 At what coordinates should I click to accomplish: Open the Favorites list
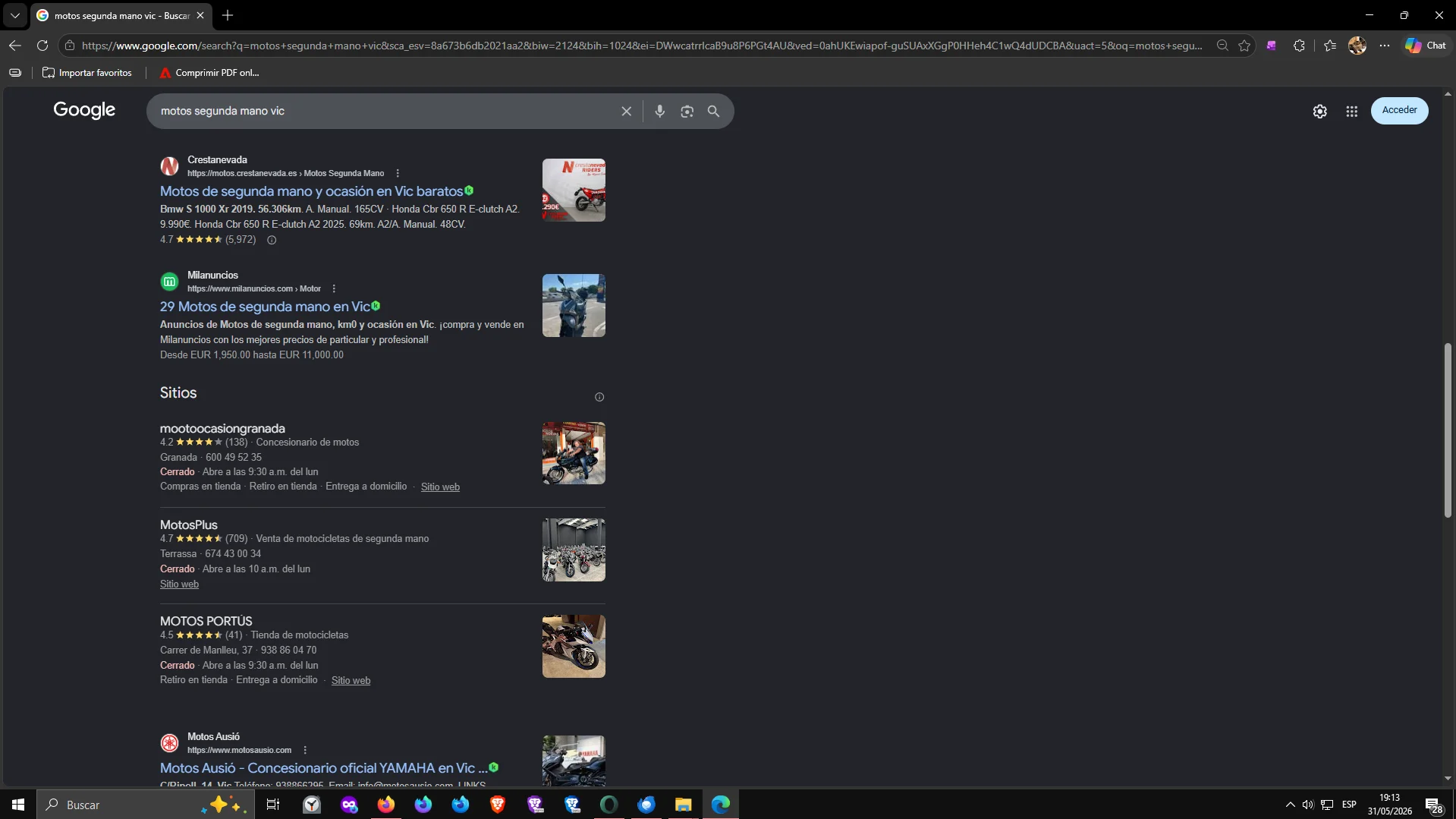(x=1330, y=46)
